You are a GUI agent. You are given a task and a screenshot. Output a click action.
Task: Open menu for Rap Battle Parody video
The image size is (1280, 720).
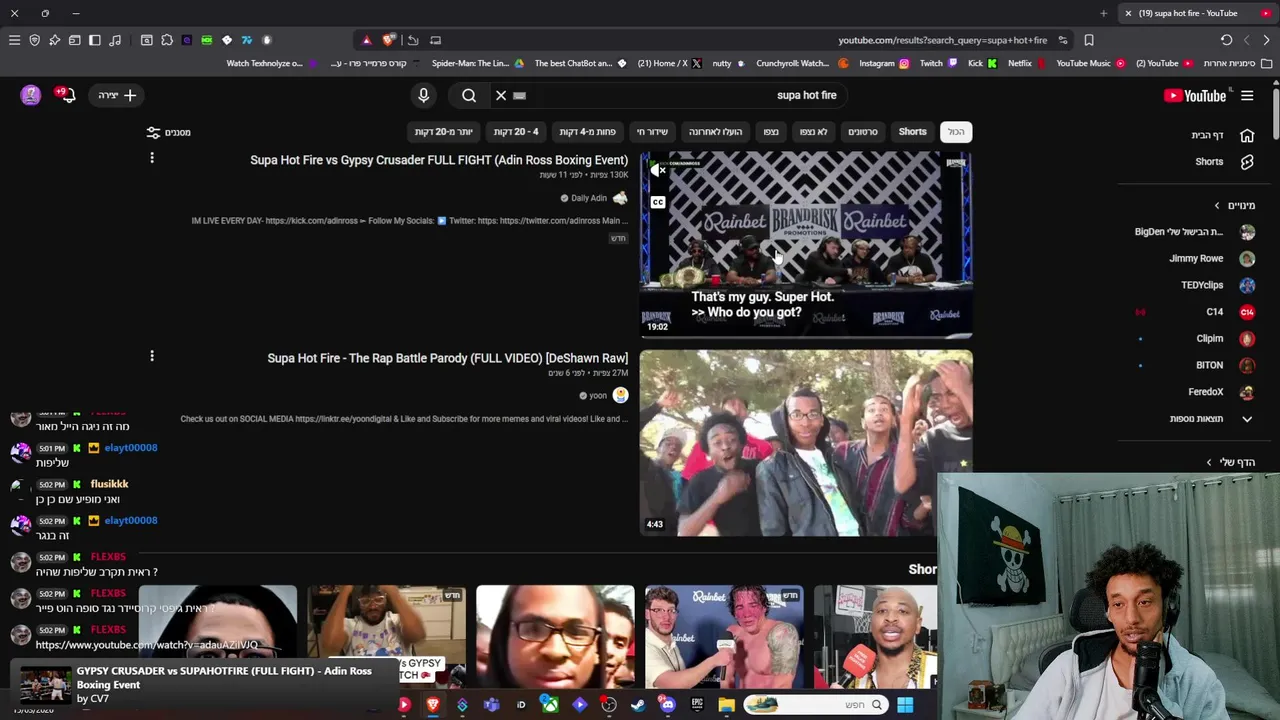click(x=152, y=356)
